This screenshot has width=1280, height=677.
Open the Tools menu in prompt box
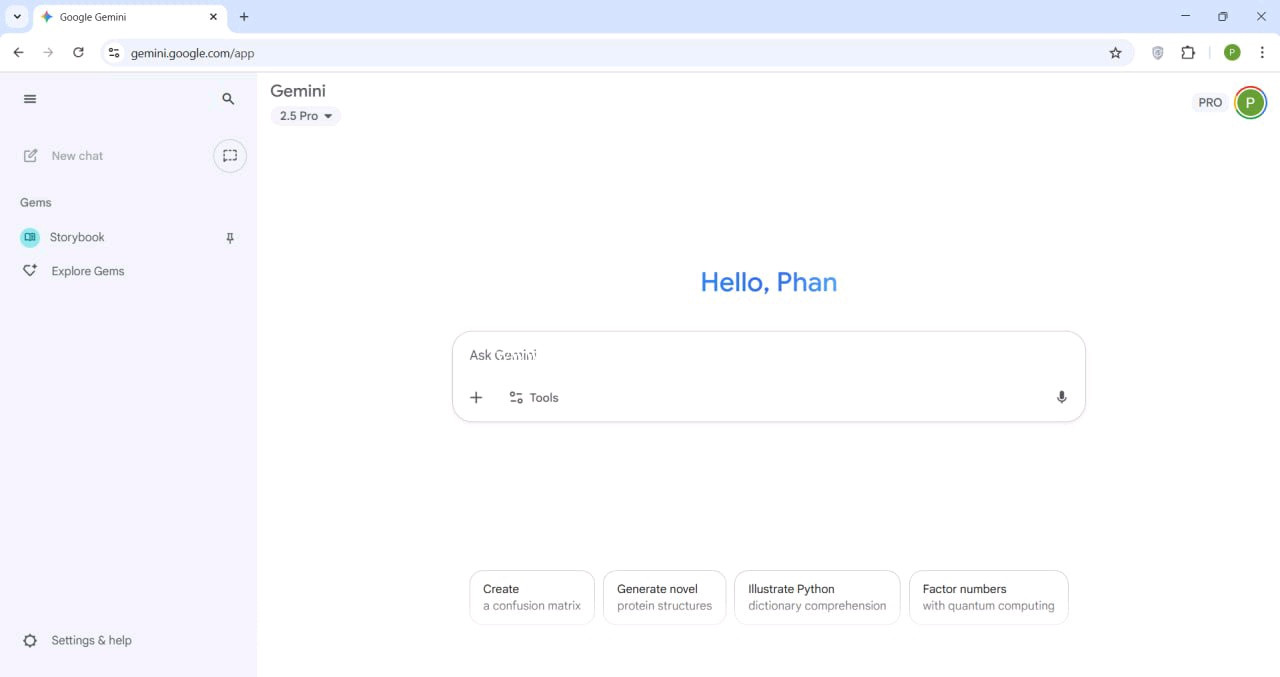[x=534, y=397]
